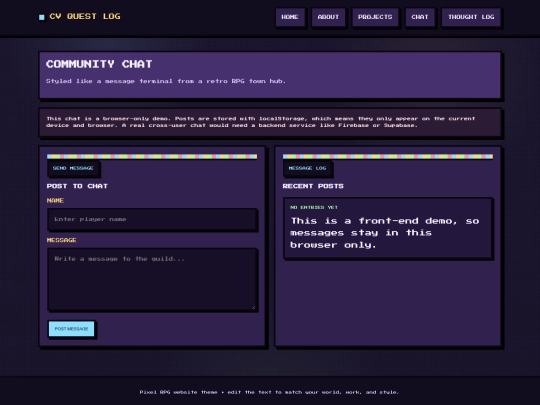
Task: Click the Recent Posts heading
Action: tap(313, 186)
